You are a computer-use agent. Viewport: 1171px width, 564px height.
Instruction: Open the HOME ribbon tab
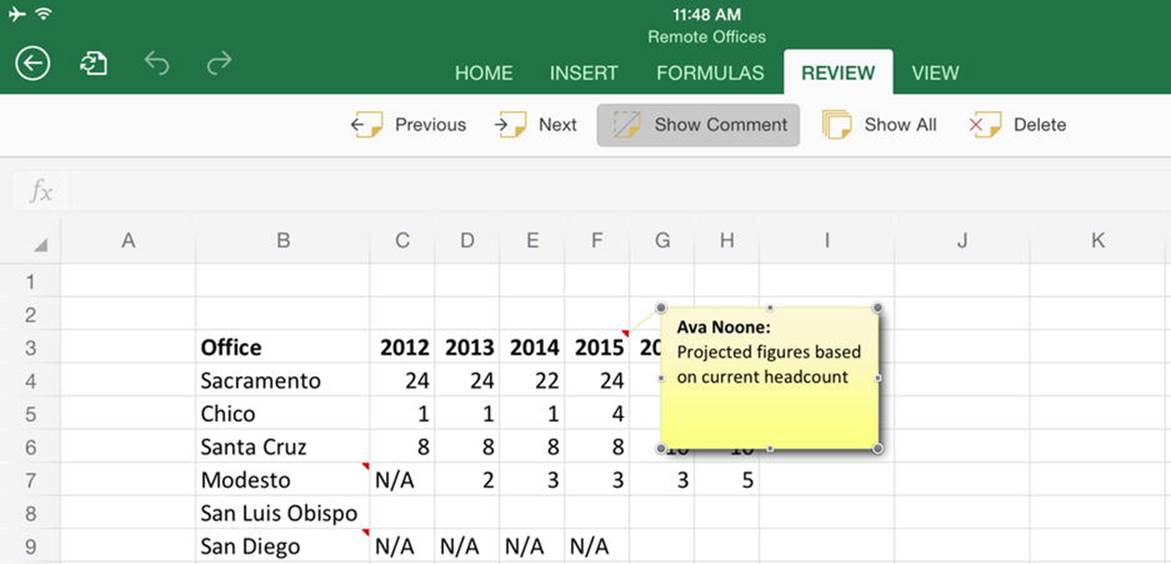coord(484,73)
